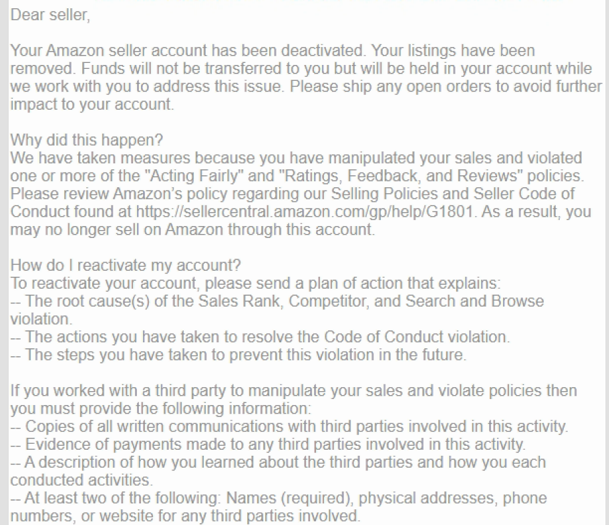Click the bullet about 'root cause(s) of the Sales Rank'
This screenshot has width=609, height=525.
277,310
